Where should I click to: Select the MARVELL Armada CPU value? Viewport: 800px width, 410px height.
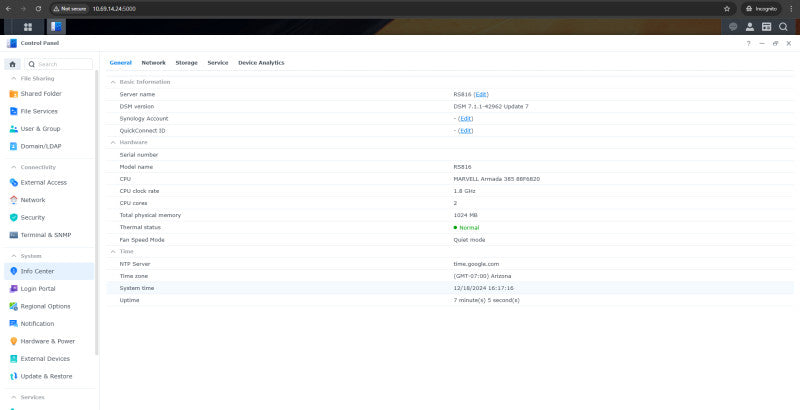click(496, 179)
